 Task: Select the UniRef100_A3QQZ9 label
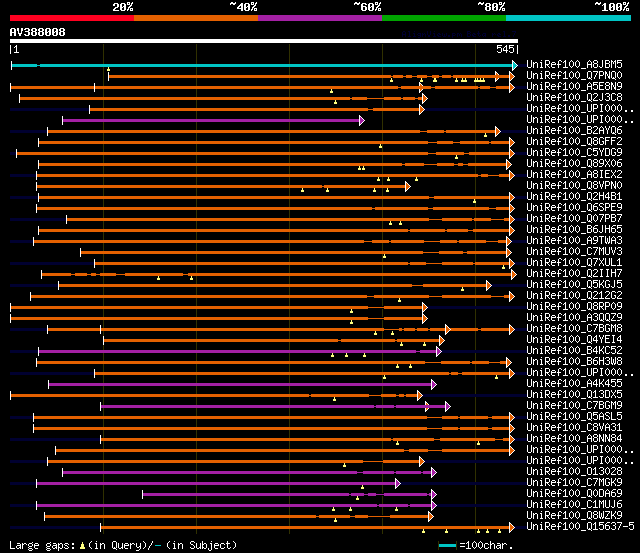pyautogui.click(x=574, y=318)
